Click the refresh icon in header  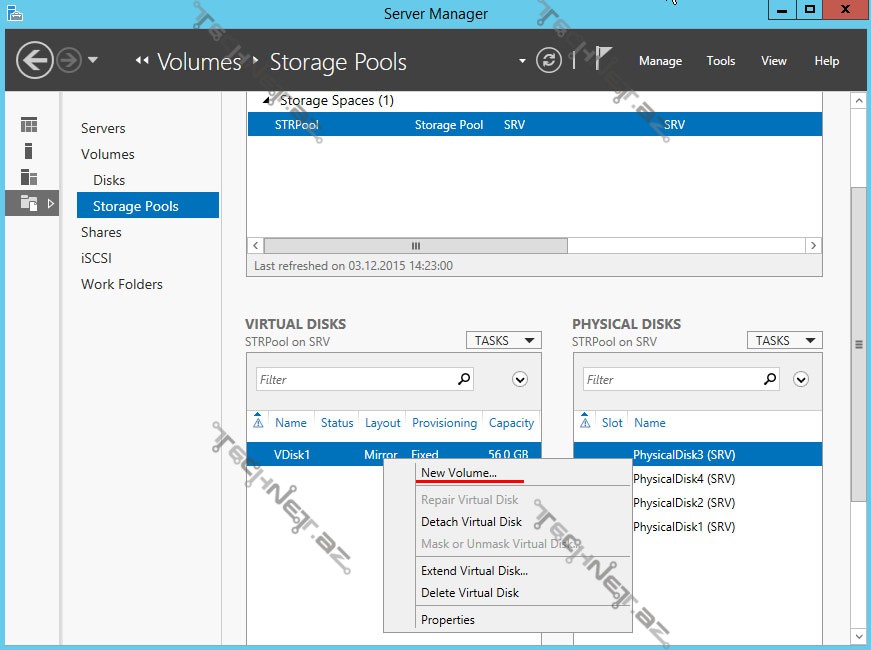point(548,61)
